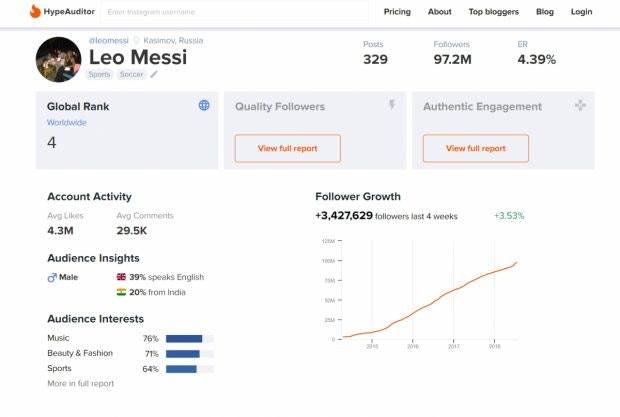
Task: Click the Account Activity heading
Action: pos(89,196)
